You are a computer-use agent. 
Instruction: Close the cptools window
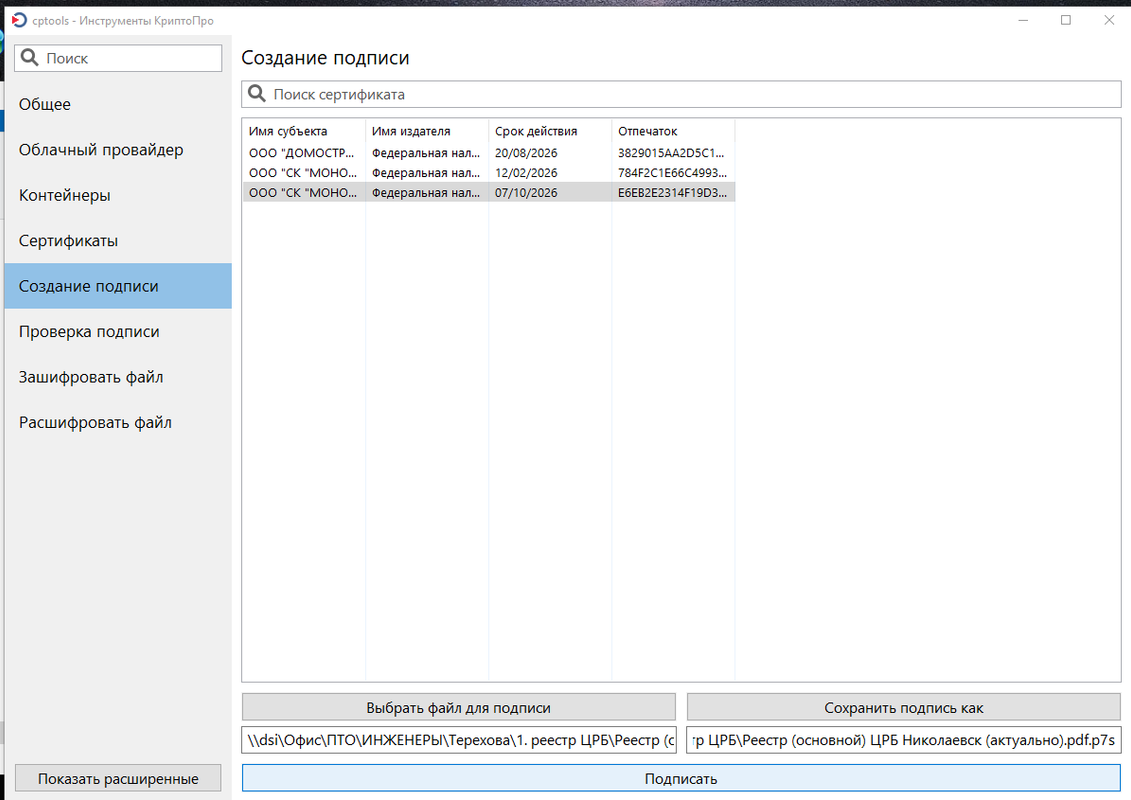point(1109,20)
